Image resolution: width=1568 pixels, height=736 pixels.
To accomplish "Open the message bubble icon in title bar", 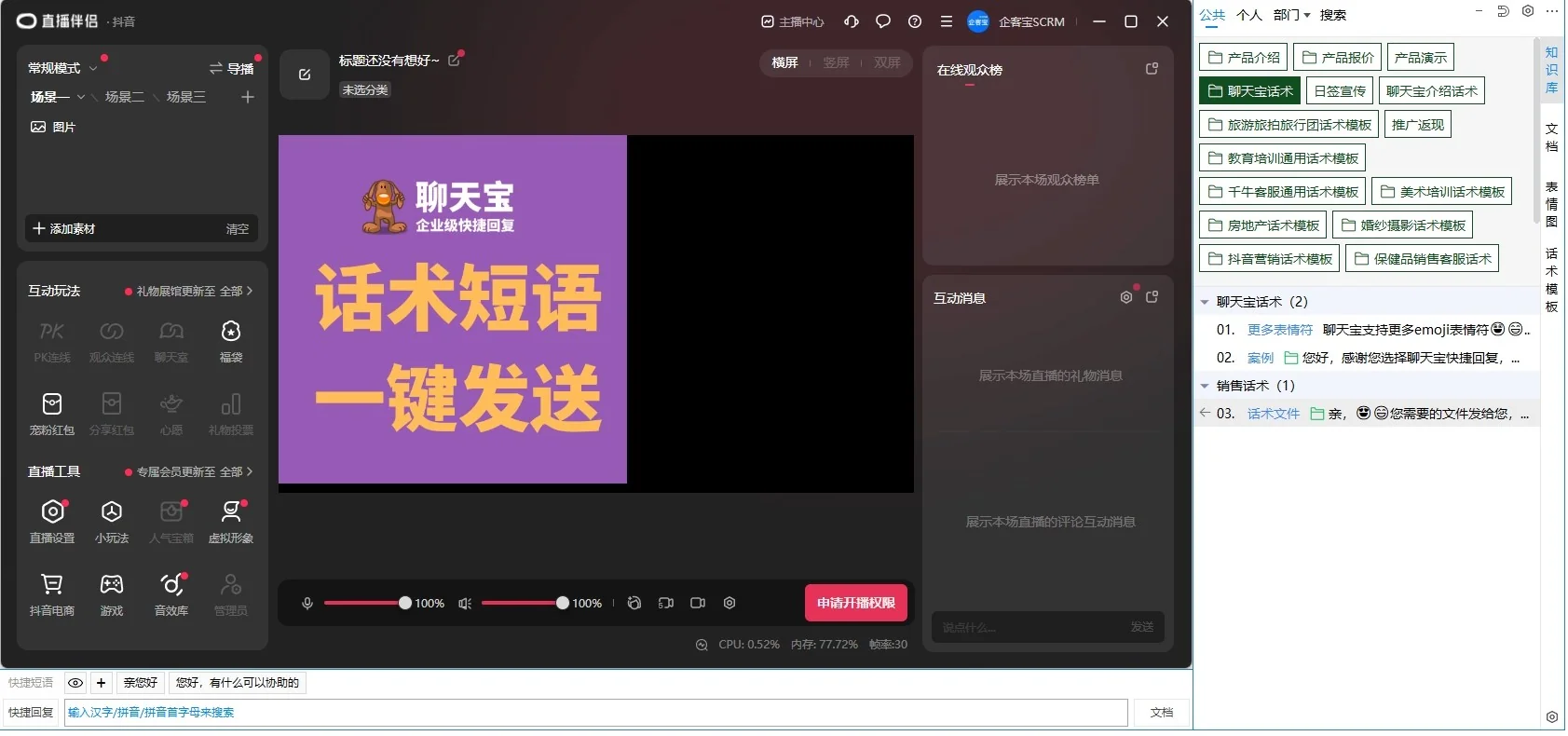I will (x=883, y=21).
